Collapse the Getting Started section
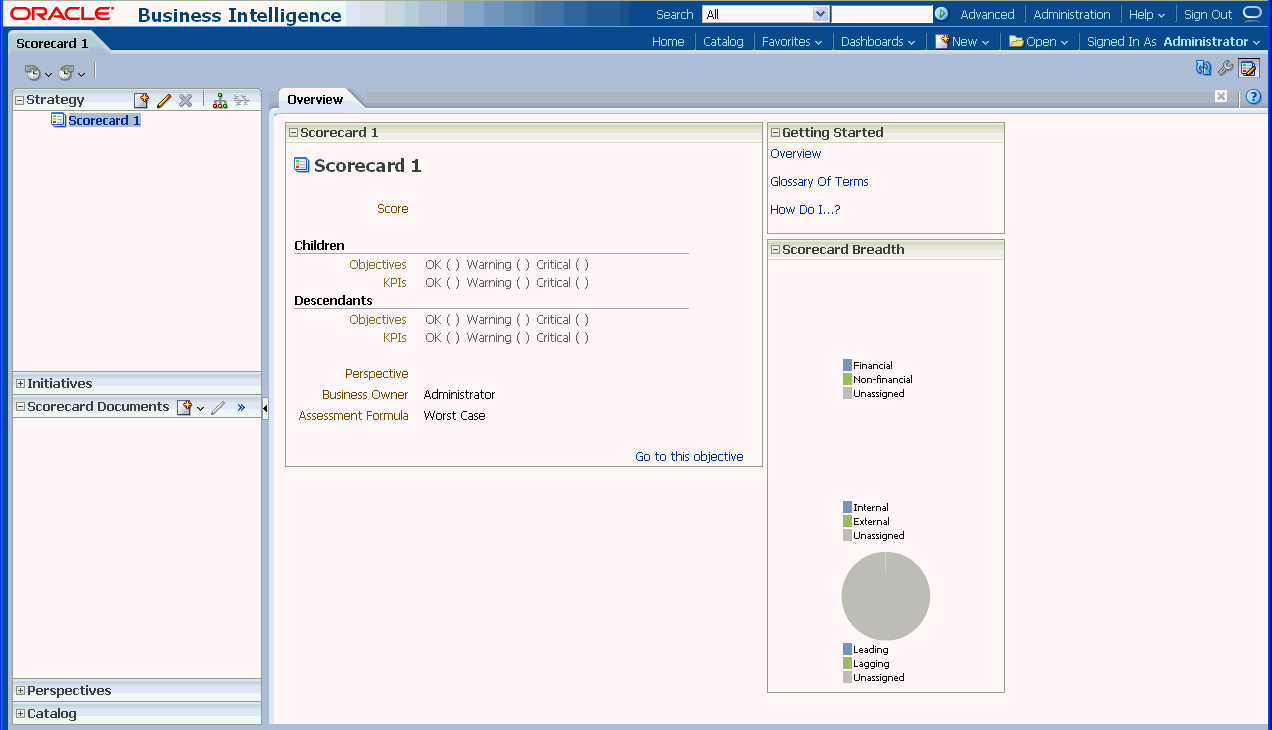Screen dimensions: 1272x730 pyautogui.click(x=775, y=132)
